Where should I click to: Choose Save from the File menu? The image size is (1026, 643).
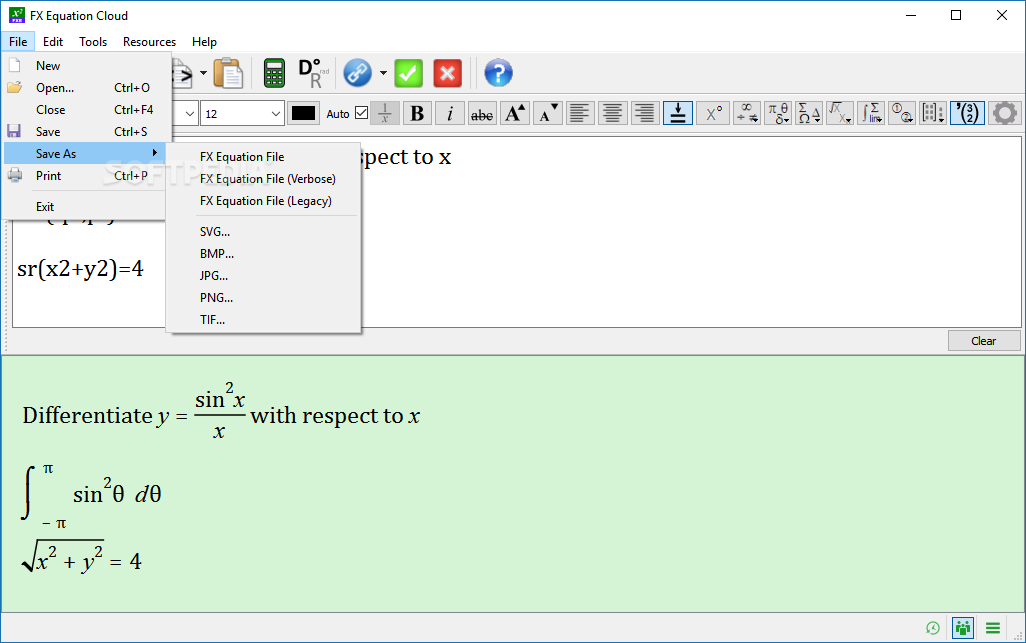(x=86, y=131)
